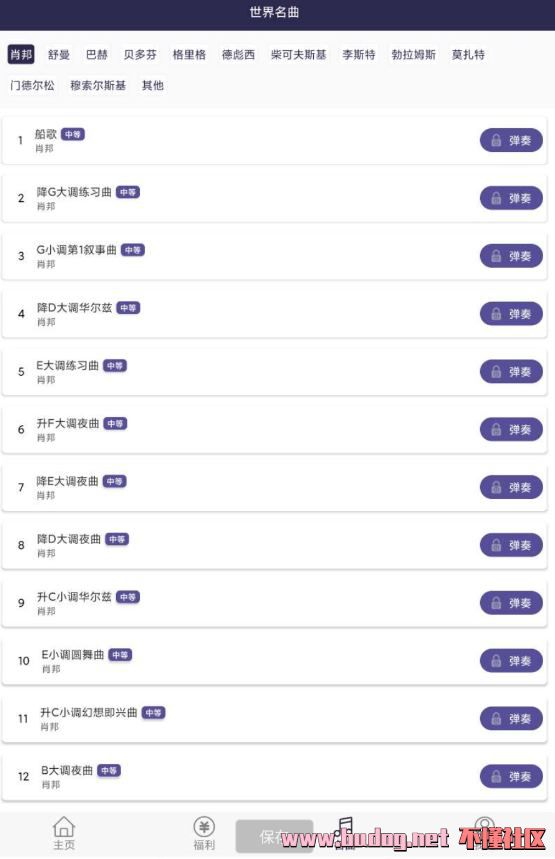Screen dimensions: 555x859
Task: Tap the lock icon beside 船歌
Action: tap(496, 140)
